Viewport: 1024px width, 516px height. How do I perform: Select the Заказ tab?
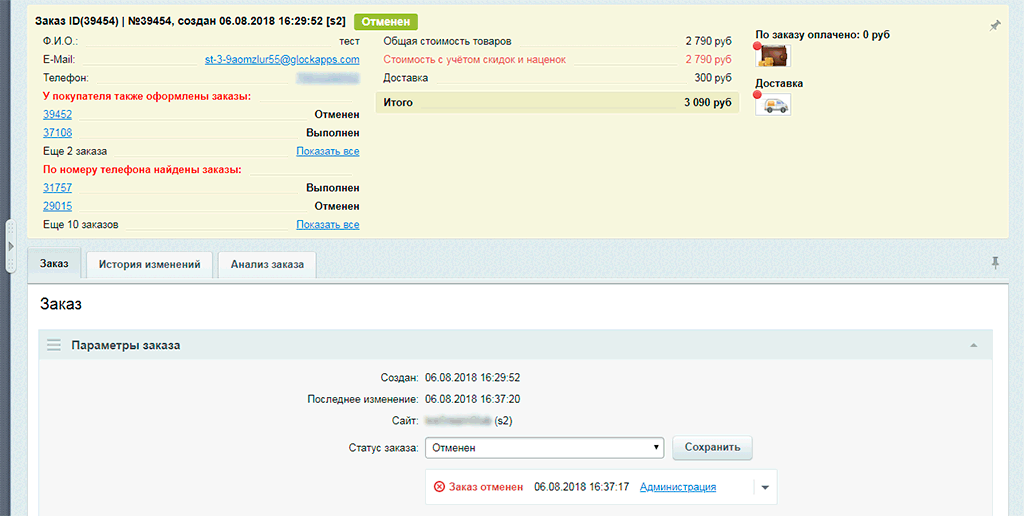coord(54,264)
